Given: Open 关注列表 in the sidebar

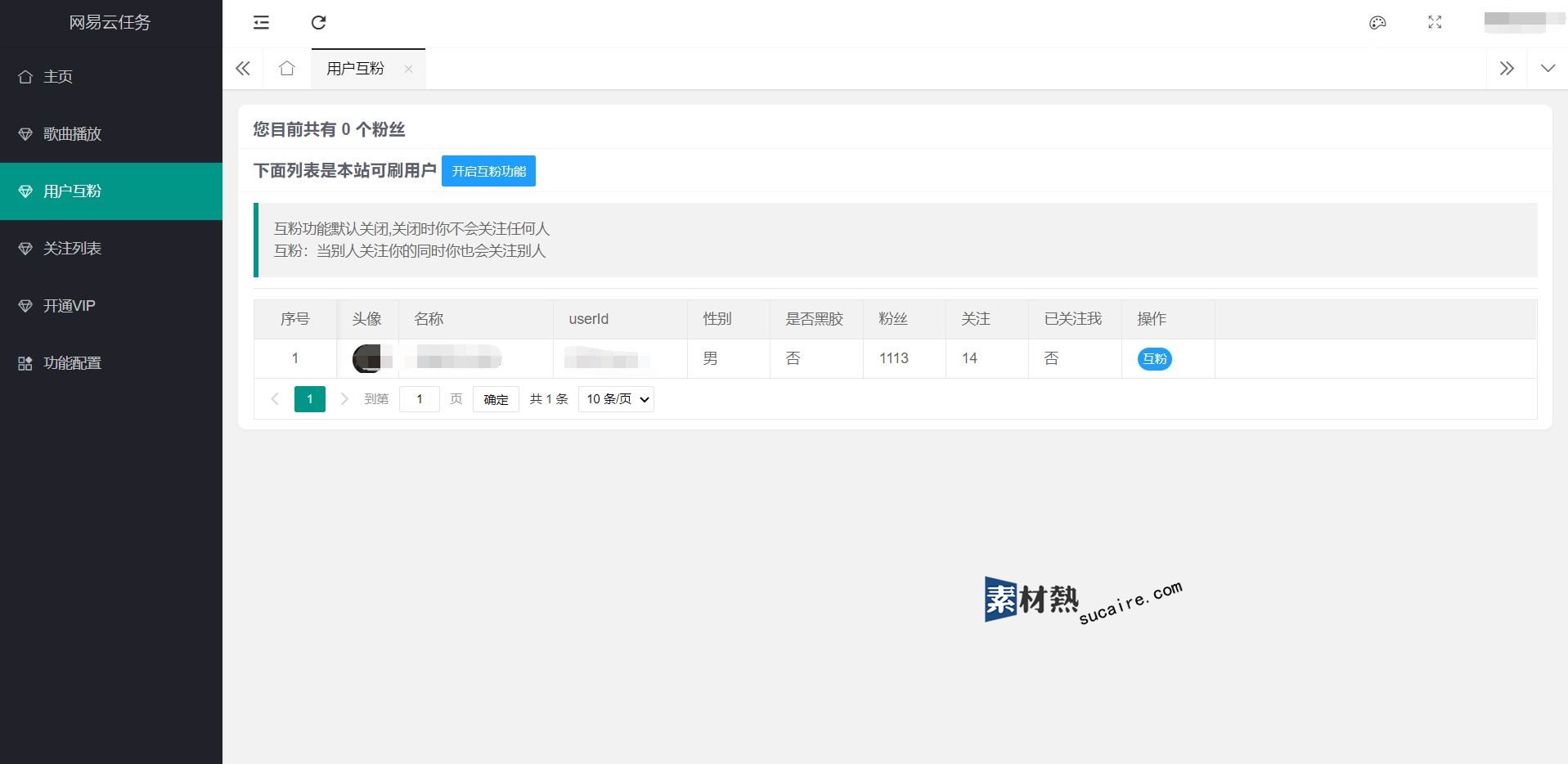Looking at the screenshot, I should point(111,249).
